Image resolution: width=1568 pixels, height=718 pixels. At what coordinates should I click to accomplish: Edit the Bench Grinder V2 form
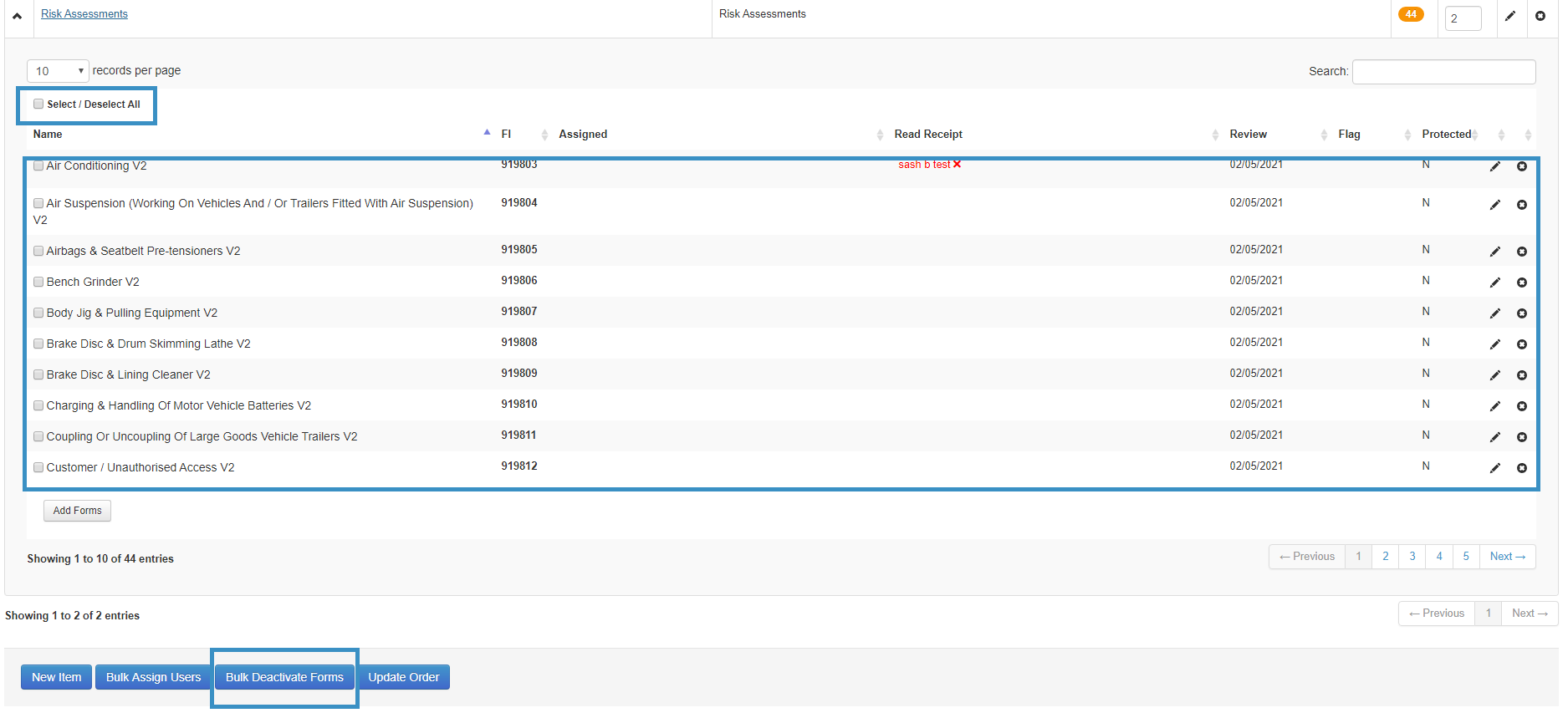click(x=1495, y=283)
